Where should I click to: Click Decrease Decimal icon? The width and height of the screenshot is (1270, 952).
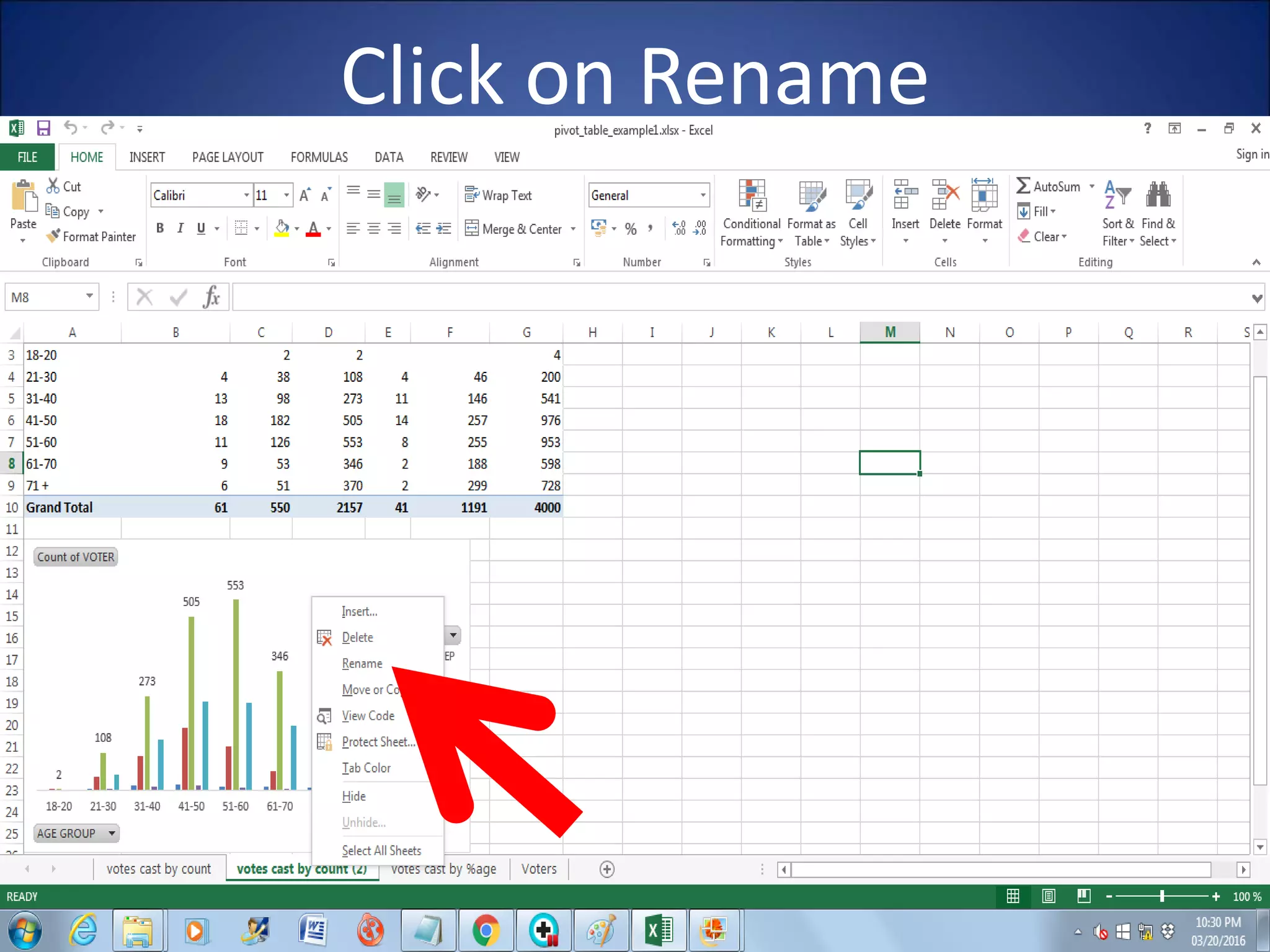(700, 229)
